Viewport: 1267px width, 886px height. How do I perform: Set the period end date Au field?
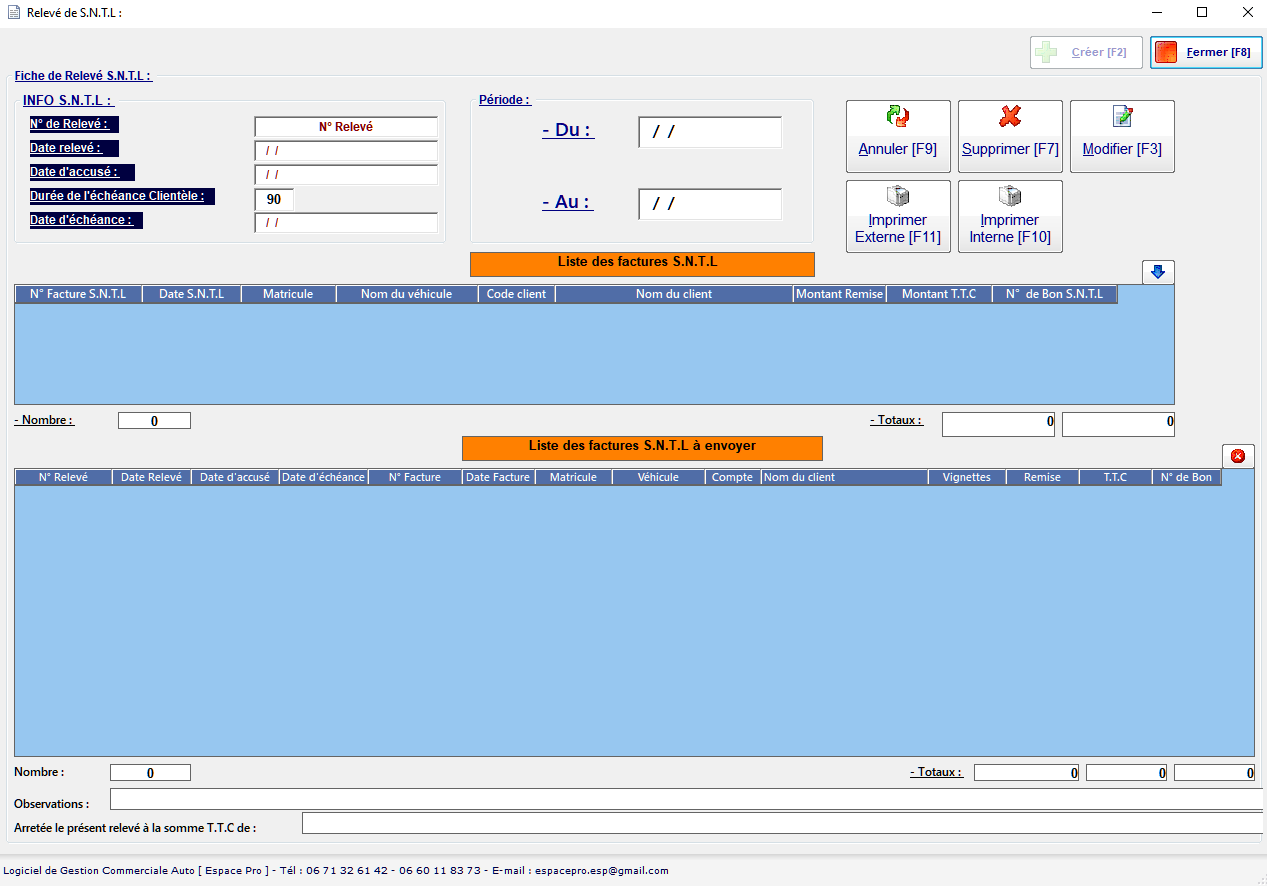click(710, 204)
